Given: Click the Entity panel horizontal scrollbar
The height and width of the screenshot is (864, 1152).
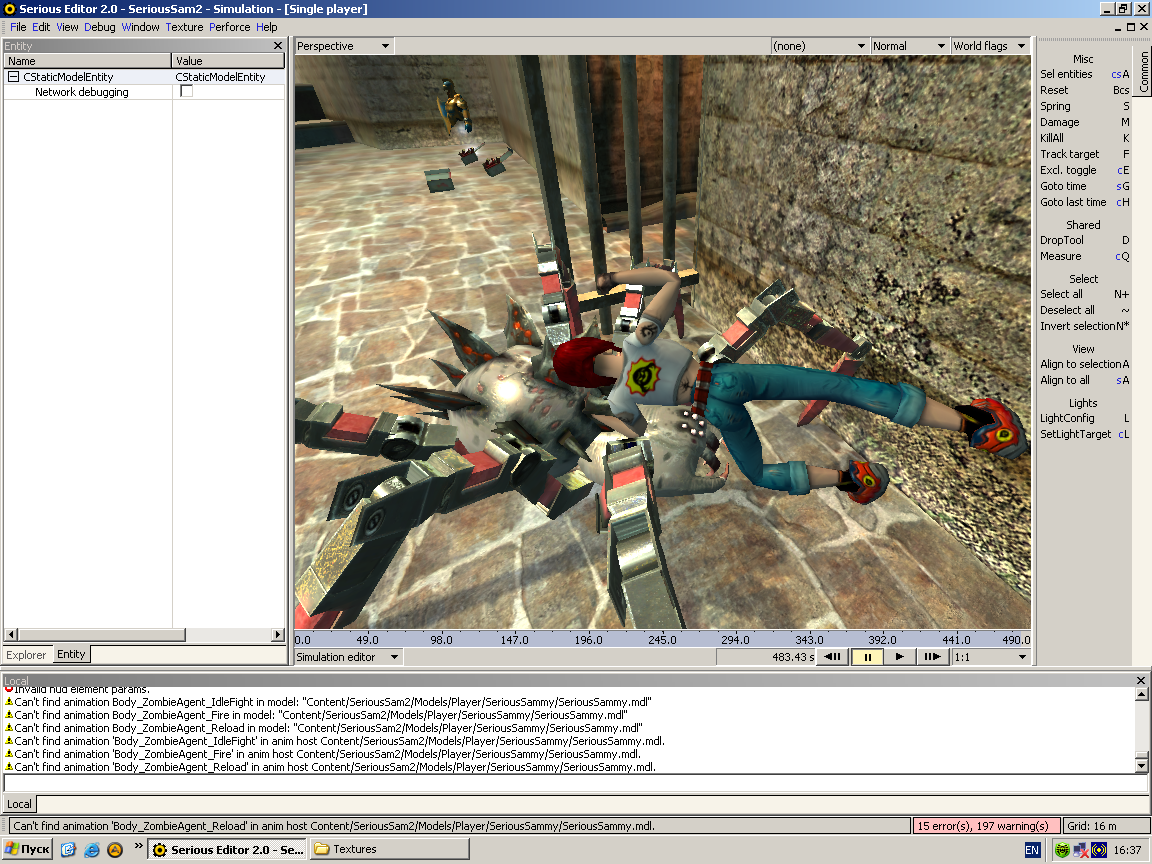Looking at the screenshot, I should [145, 635].
